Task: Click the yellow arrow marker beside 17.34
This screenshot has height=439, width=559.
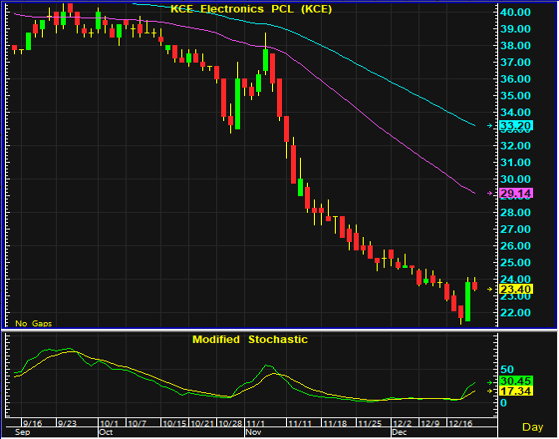Action: pos(490,391)
